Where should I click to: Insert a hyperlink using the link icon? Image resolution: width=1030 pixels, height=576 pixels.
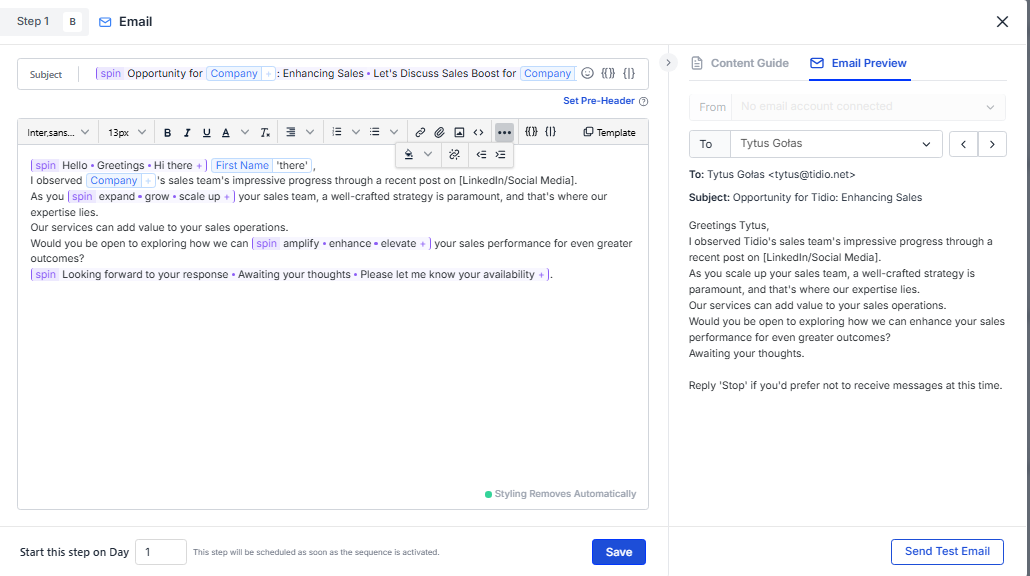[x=420, y=133]
